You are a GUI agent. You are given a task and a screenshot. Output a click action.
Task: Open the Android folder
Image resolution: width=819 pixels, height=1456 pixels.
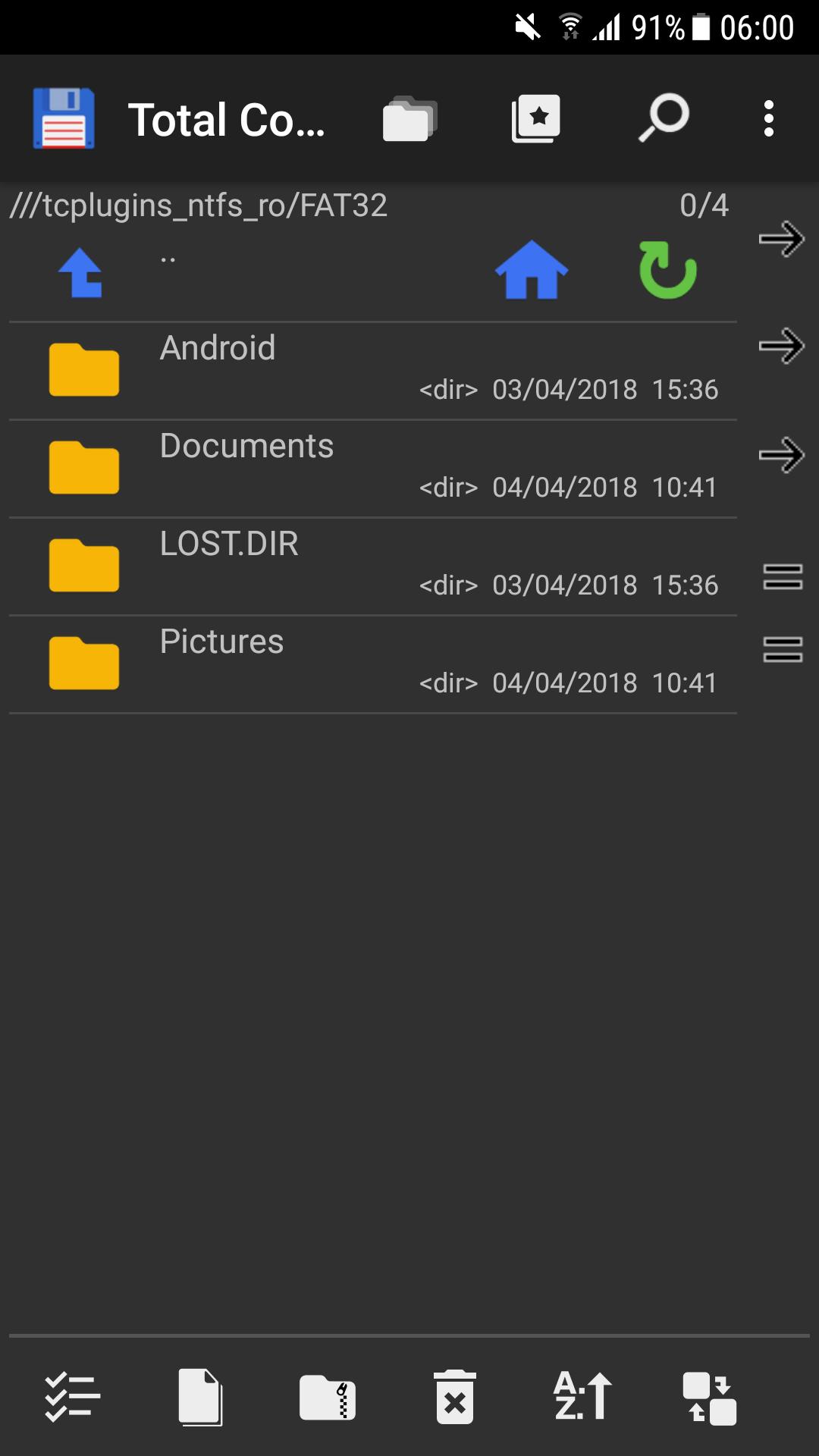click(x=218, y=349)
